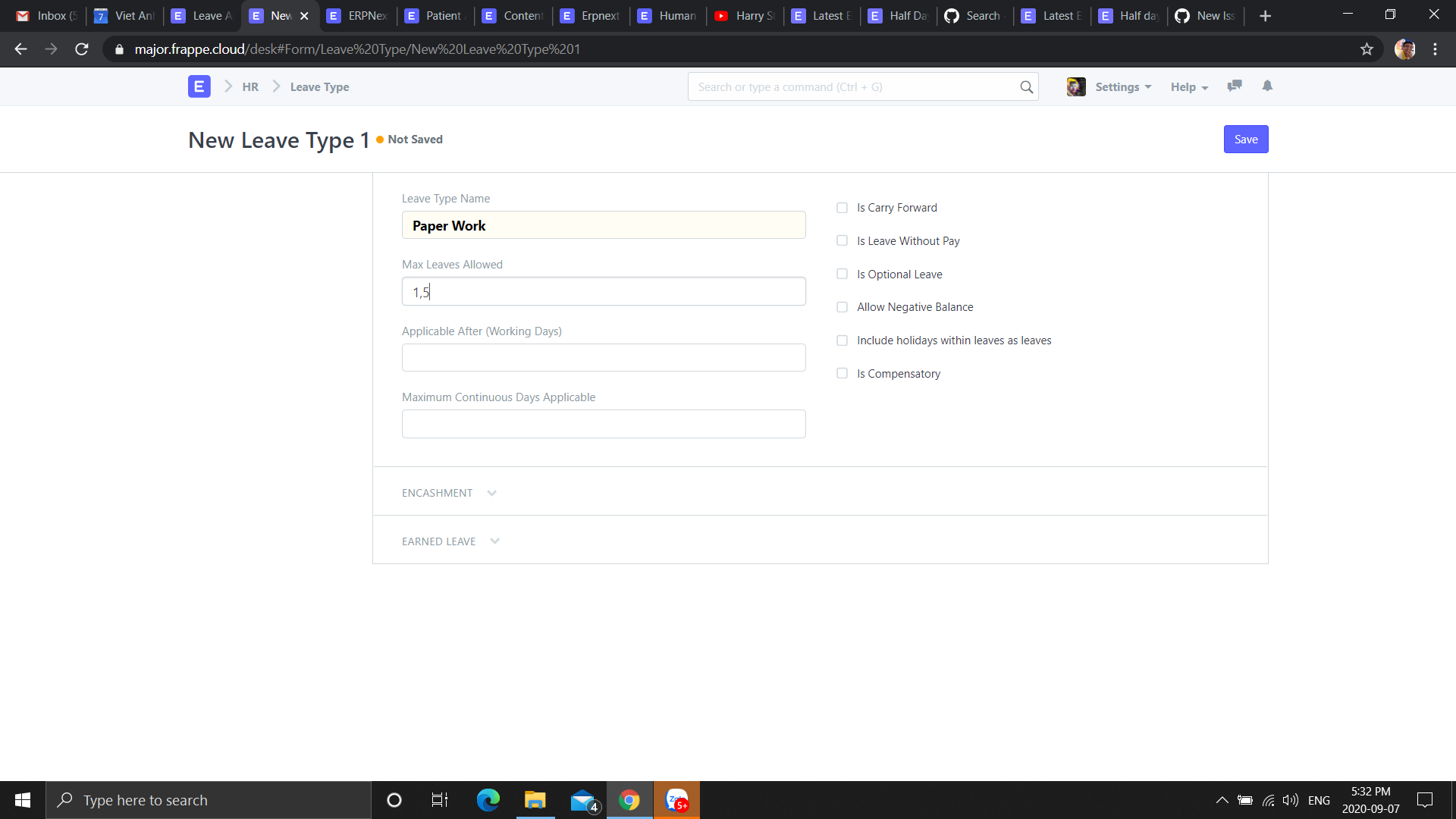This screenshot has width=1456, height=819.
Task: Click the user avatar next to Settings
Action: [x=1075, y=86]
